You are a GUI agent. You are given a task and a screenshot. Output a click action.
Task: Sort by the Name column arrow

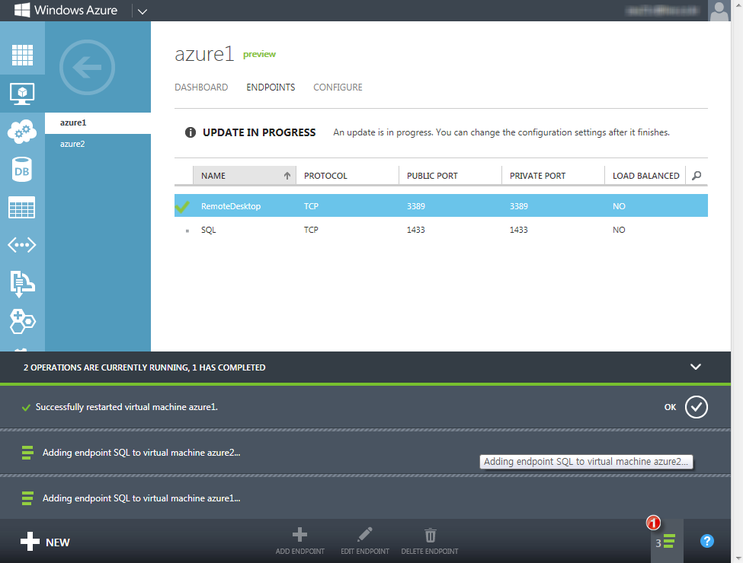pos(287,176)
